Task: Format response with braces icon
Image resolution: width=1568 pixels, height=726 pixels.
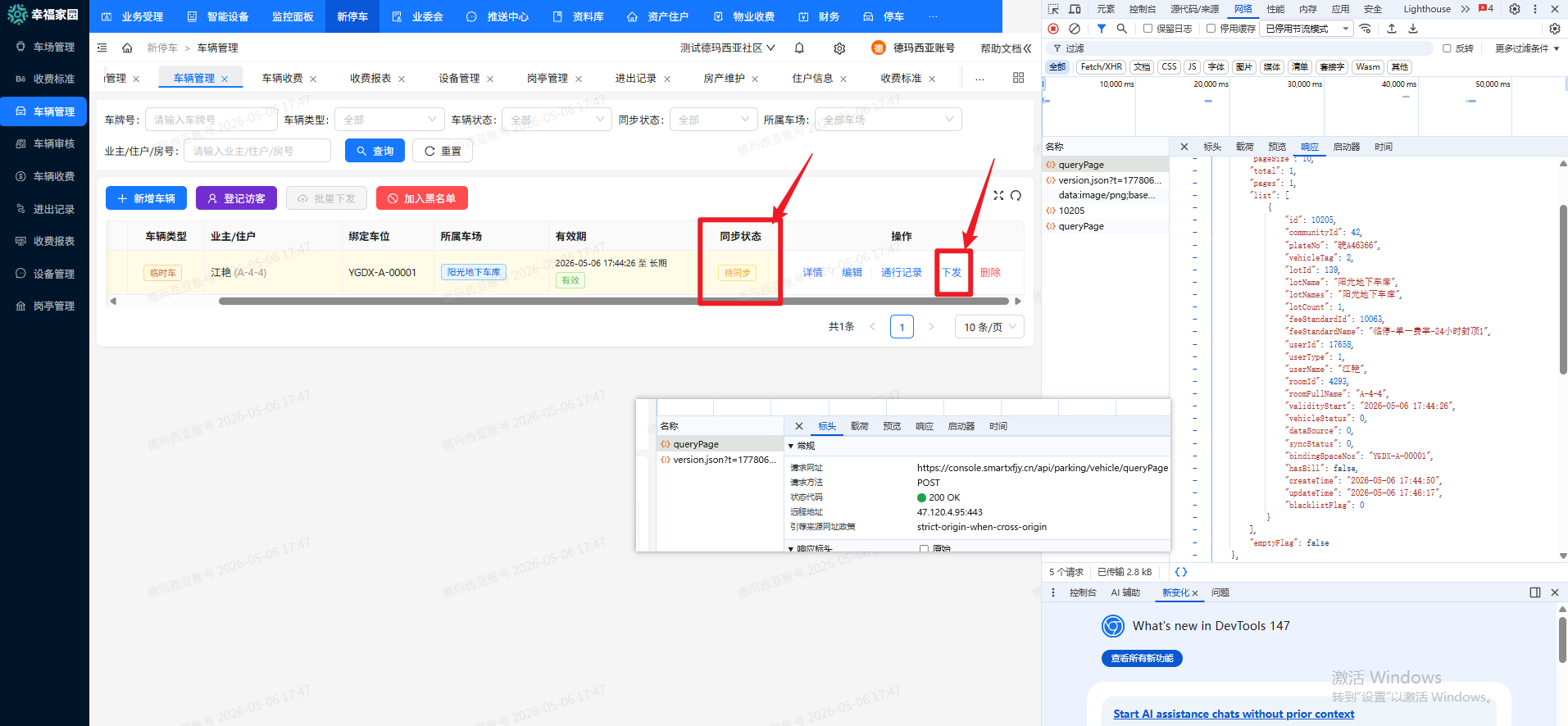Action: [1181, 572]
